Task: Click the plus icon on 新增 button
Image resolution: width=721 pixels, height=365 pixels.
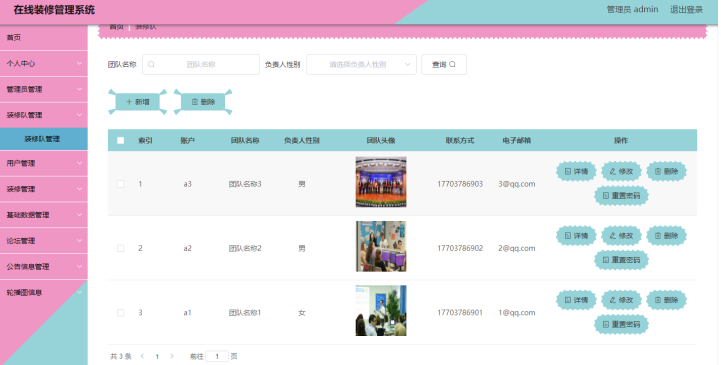Action: pos(129,102)
